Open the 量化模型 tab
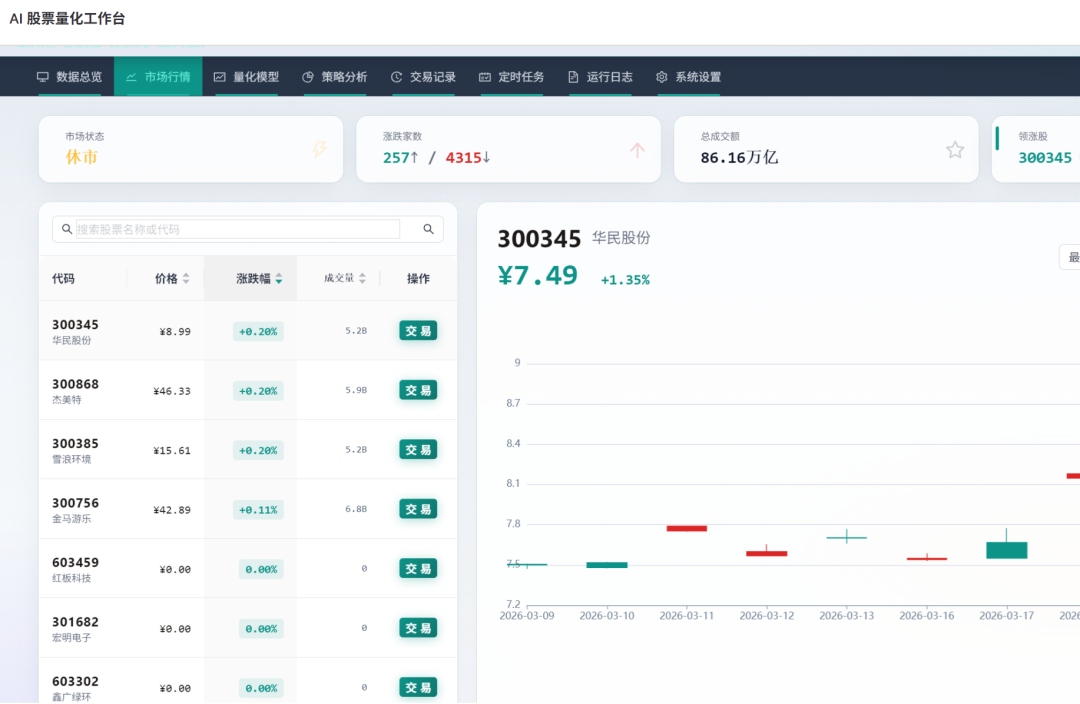This screenshot has width=1080, height=704. pos(246,76)
